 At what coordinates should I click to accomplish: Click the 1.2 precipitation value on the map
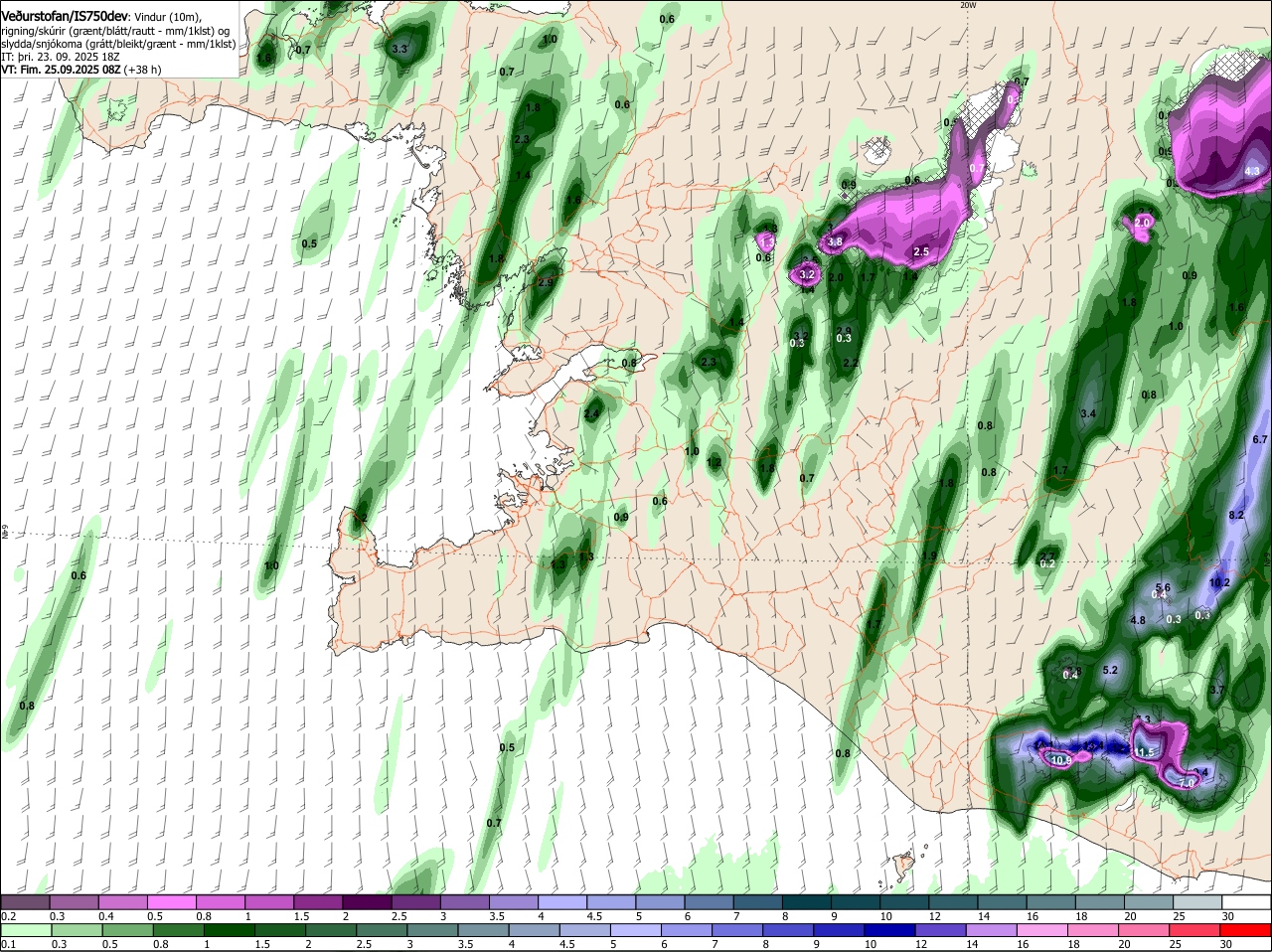[714, 462]
